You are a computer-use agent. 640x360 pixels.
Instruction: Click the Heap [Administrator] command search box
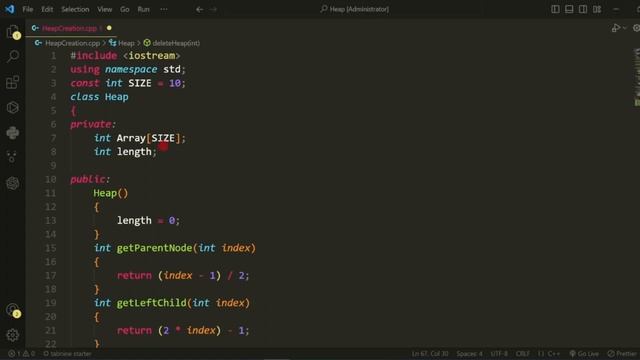click(x=355, y=9)
